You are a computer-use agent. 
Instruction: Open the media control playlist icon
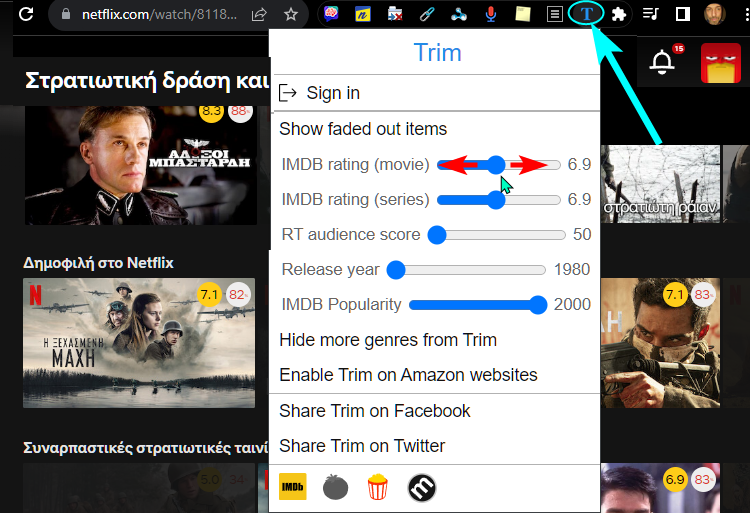[x=651, y=14]
